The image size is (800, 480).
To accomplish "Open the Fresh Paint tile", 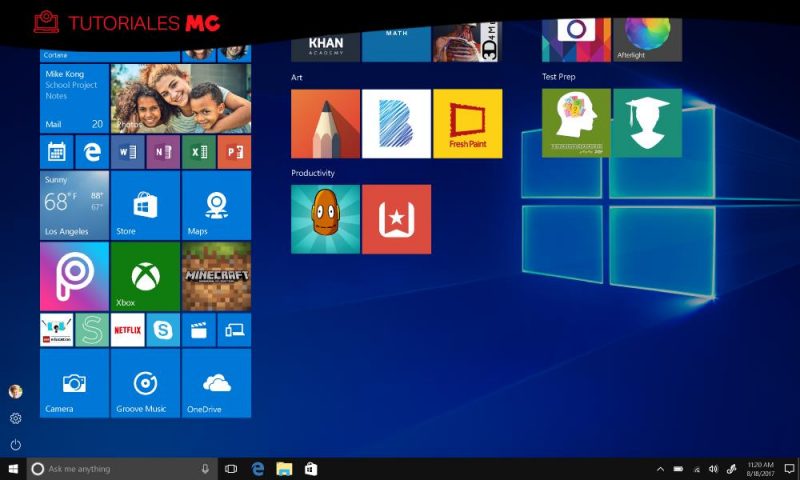I will coord(467,123).
